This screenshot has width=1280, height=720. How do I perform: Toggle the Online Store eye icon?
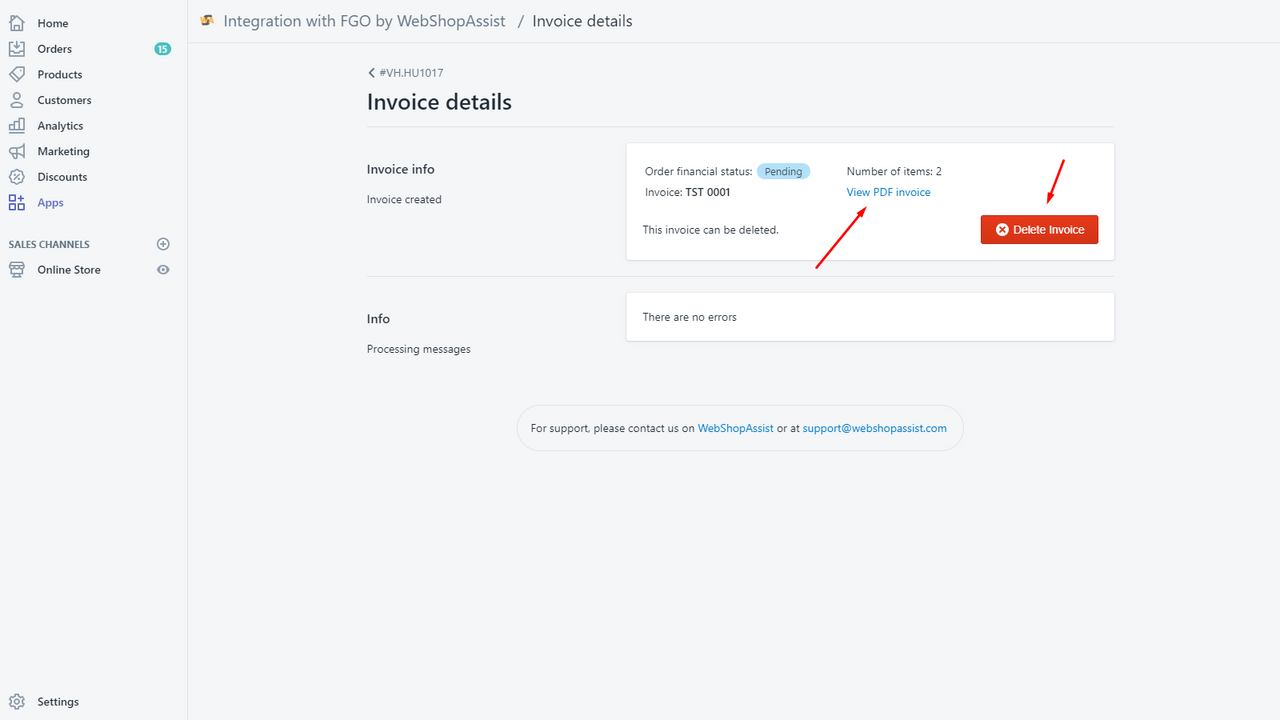[163, 270]
